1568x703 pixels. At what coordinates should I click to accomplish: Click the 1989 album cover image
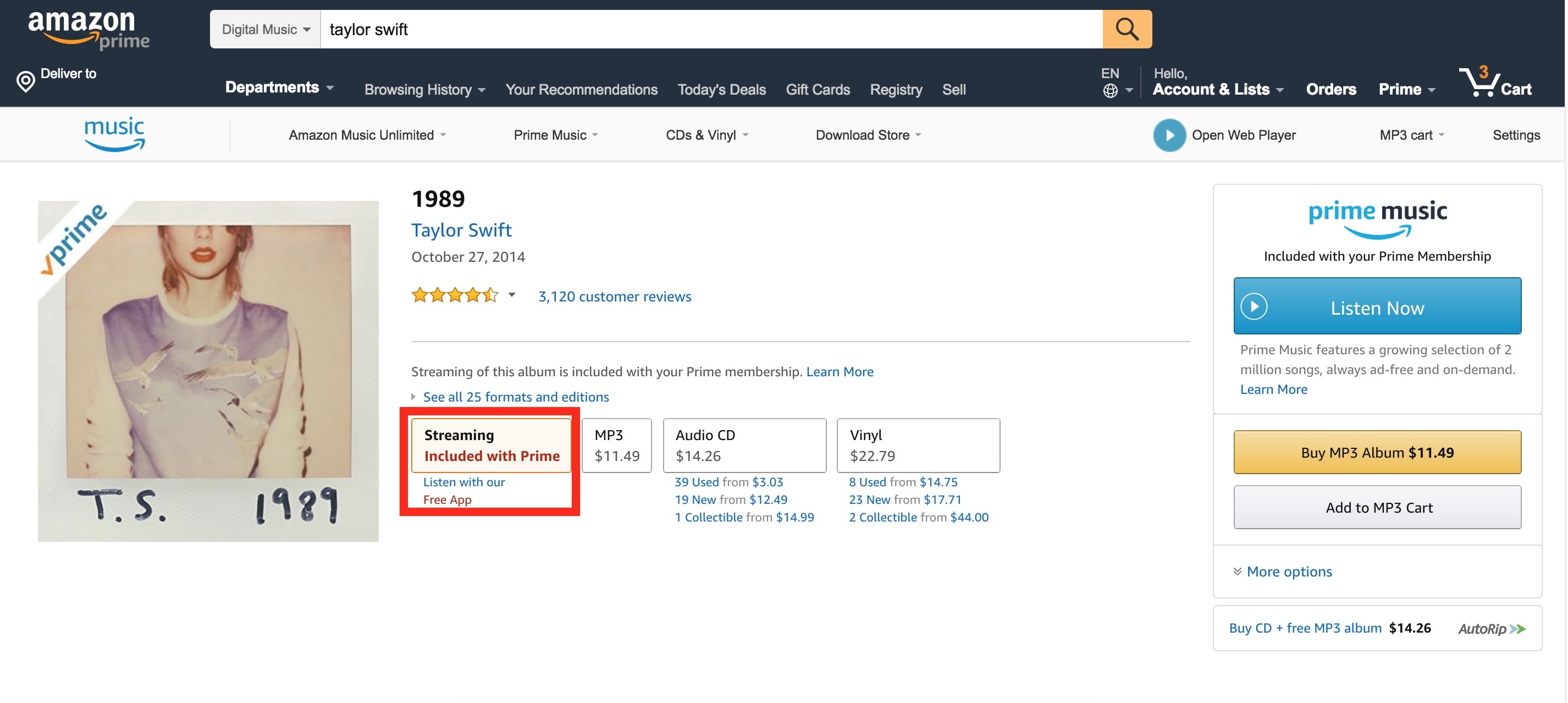click(x=208, y=371)
